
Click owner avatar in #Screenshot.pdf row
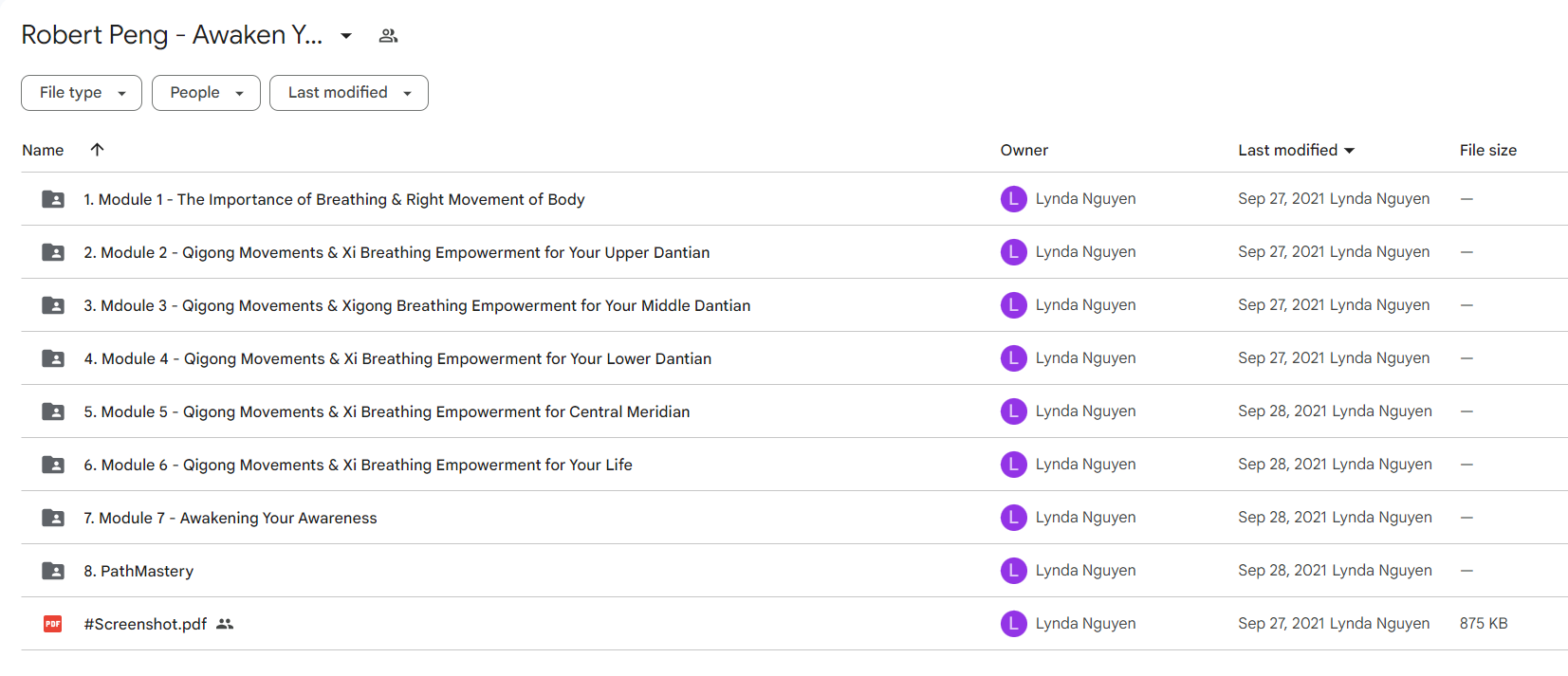tap(1014, 624)
